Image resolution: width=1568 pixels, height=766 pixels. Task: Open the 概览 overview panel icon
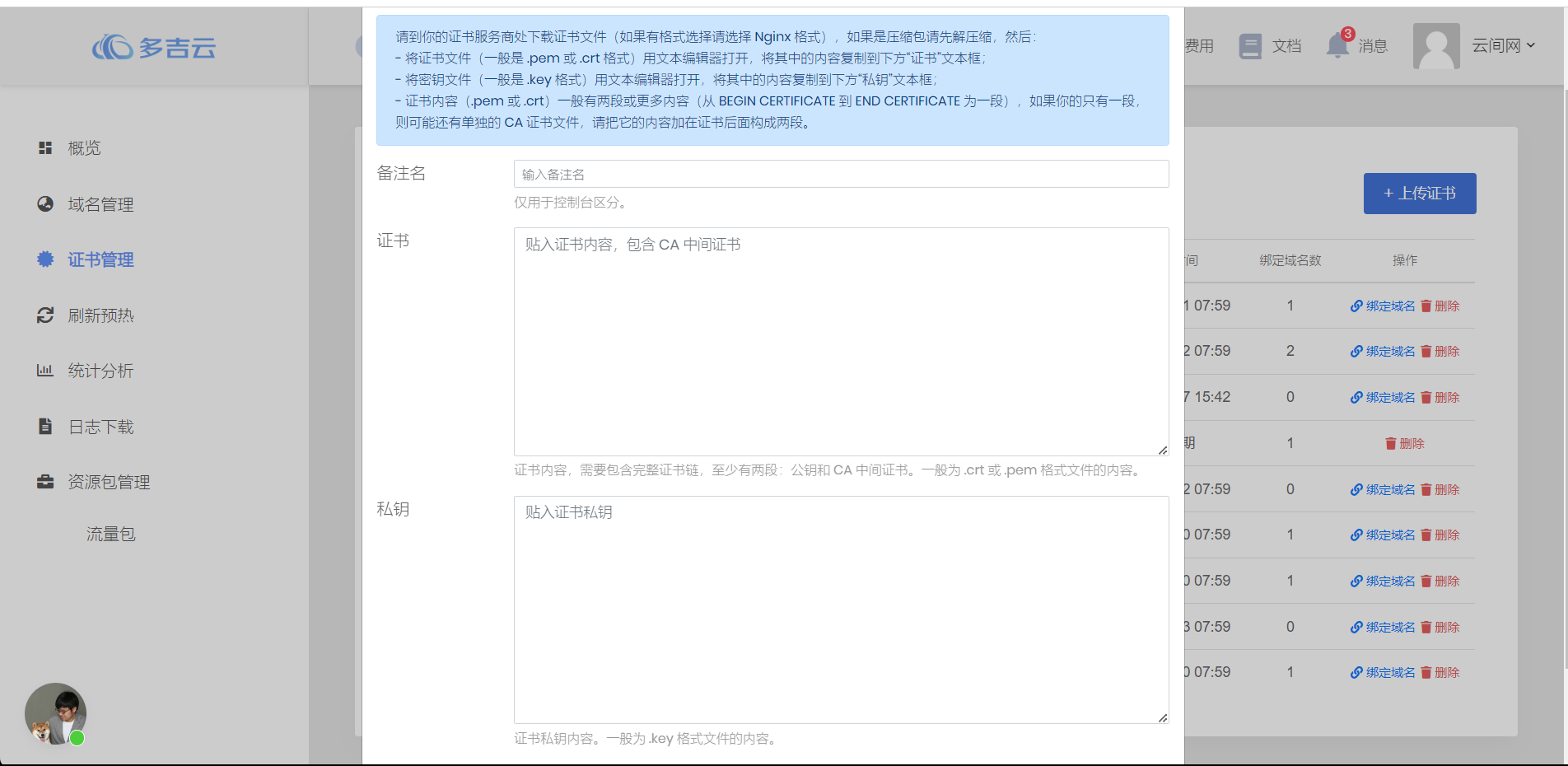pyautogui.click(x=45, y=148)
